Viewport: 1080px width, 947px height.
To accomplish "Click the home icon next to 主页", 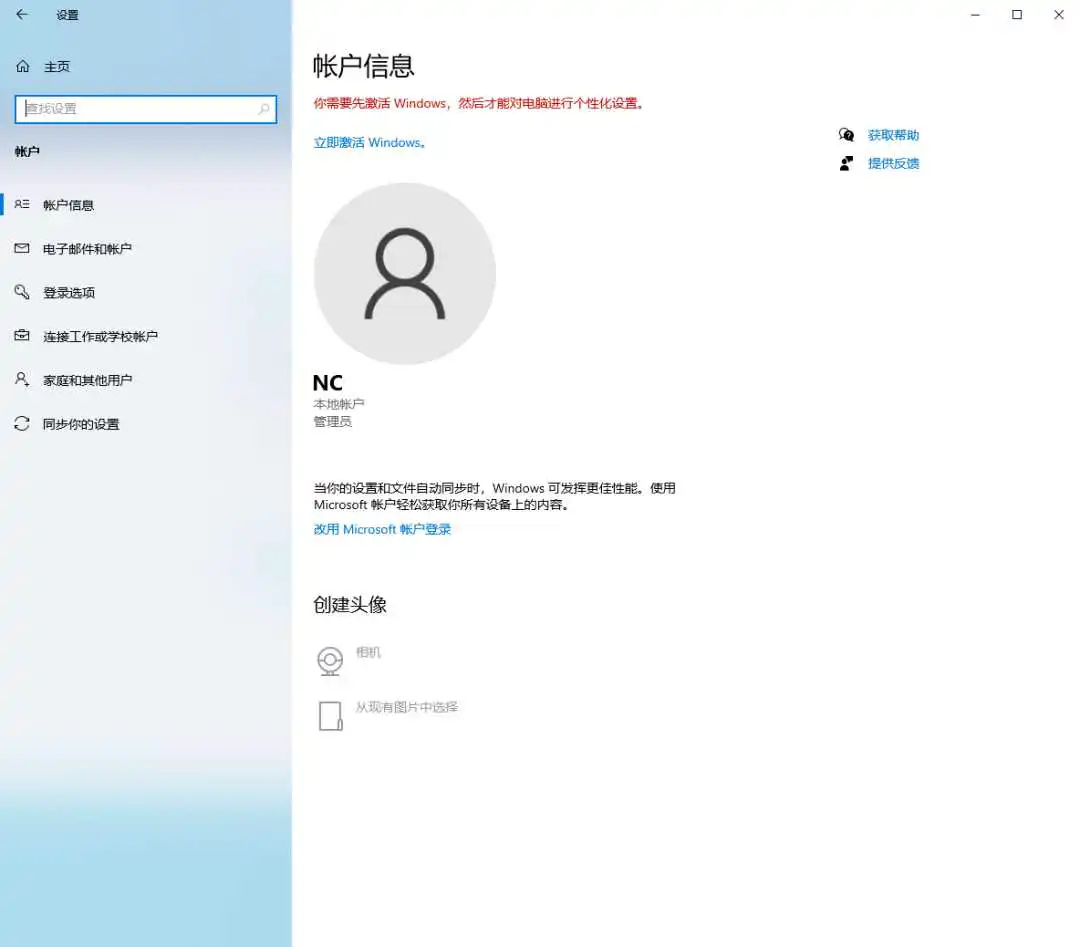I will 23,66.
